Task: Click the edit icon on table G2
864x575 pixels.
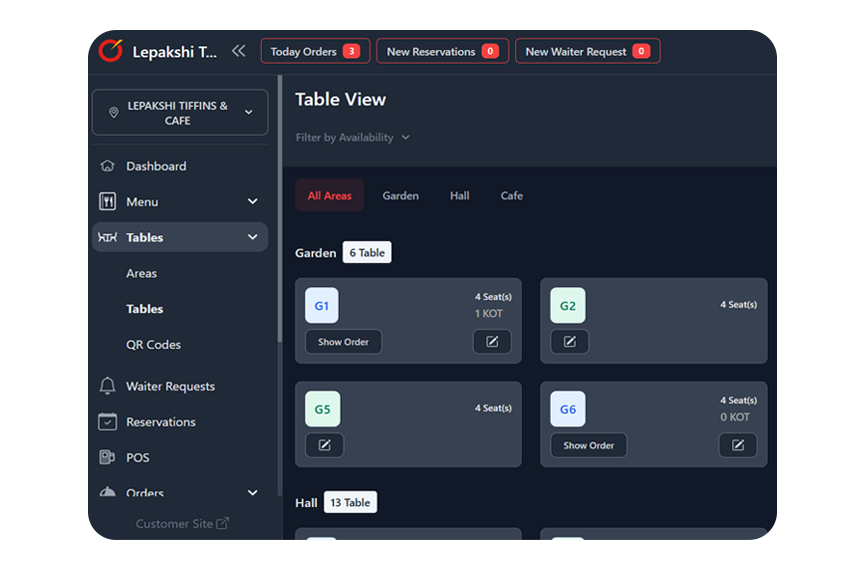Action: click(569, 342)
